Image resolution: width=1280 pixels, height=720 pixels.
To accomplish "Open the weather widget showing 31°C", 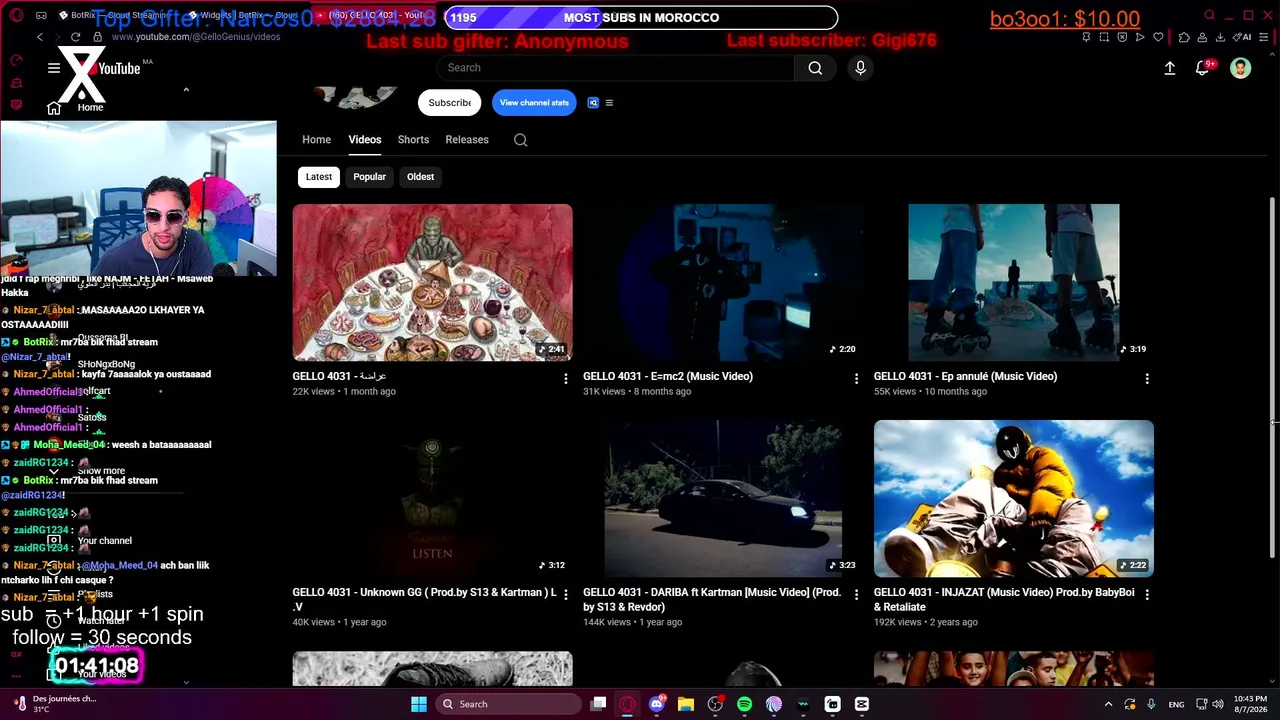I will pyautogui.click(x=55, y=704).
